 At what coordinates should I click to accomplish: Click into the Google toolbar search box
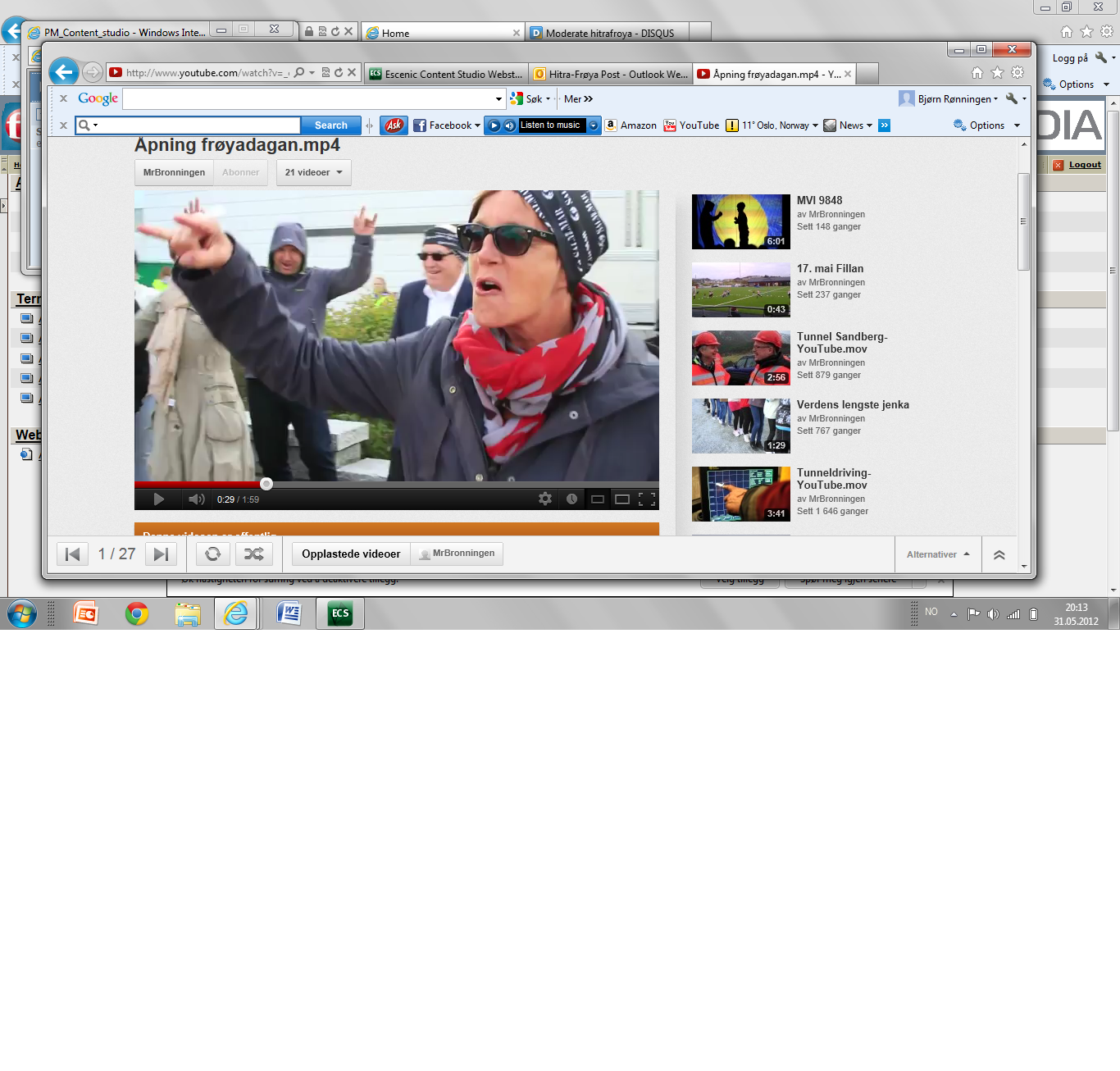[x=307, y=99]
